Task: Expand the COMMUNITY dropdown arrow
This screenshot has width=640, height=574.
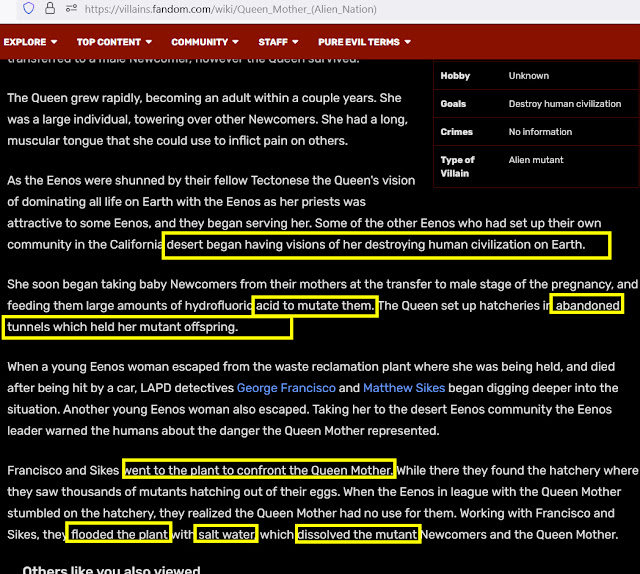Action: (236, 42)
